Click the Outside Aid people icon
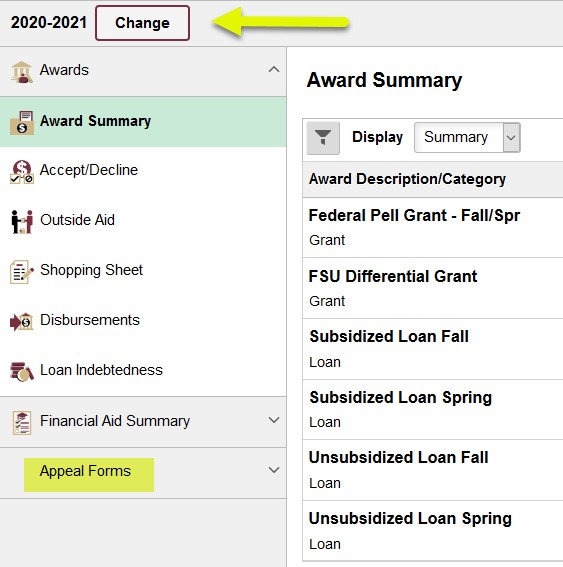 point(22,222)
